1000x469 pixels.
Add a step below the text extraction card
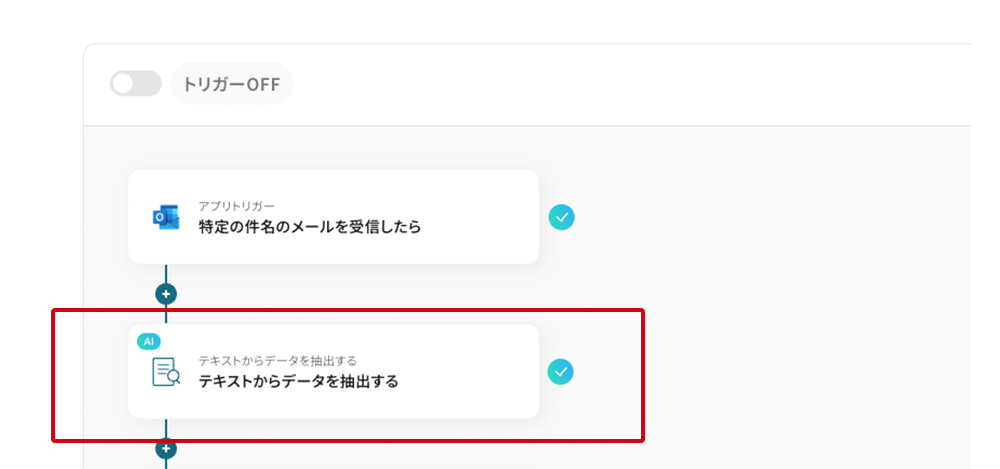[166, 449]
